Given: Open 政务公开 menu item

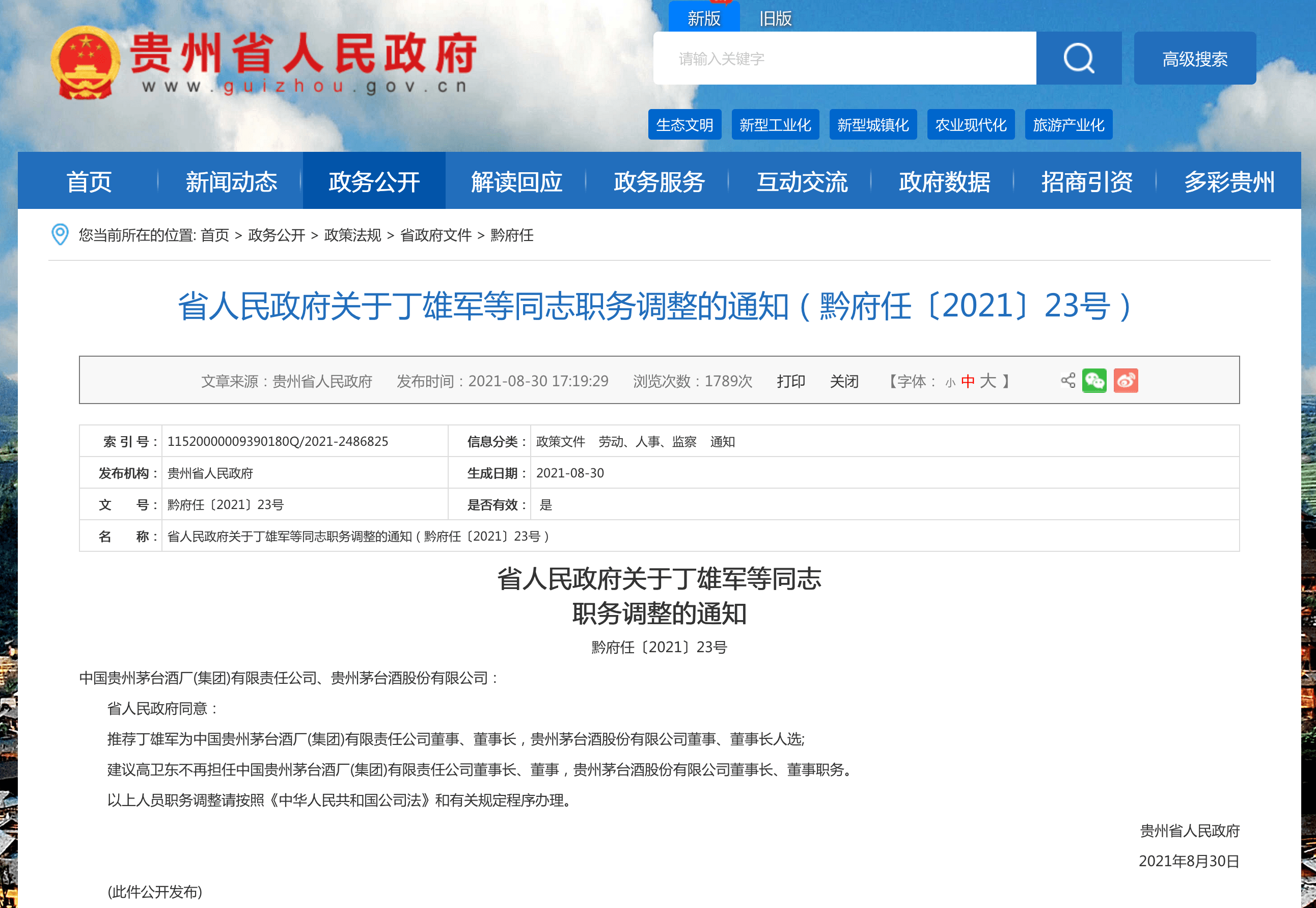Looking at the screenshot, I should [x=374, y=181].
